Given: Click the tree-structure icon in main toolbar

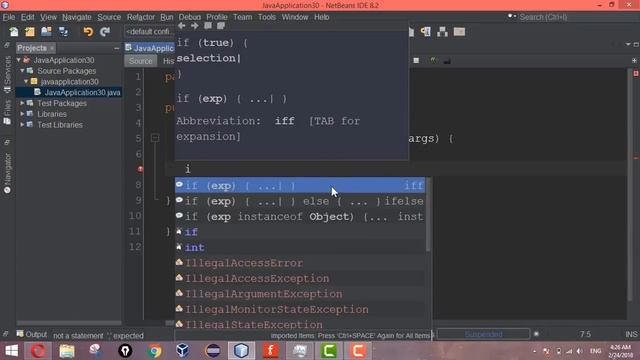Looking at the screenshot, I should point(442,32).
